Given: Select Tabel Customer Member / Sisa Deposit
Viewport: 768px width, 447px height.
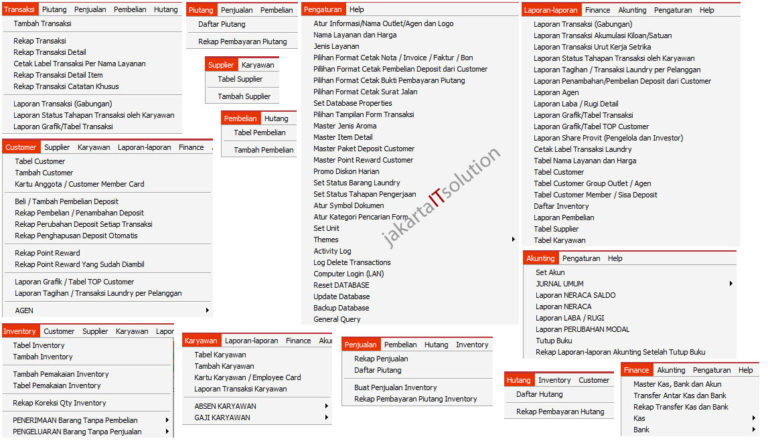Looking at the screenshot, I should pos(595,195).
